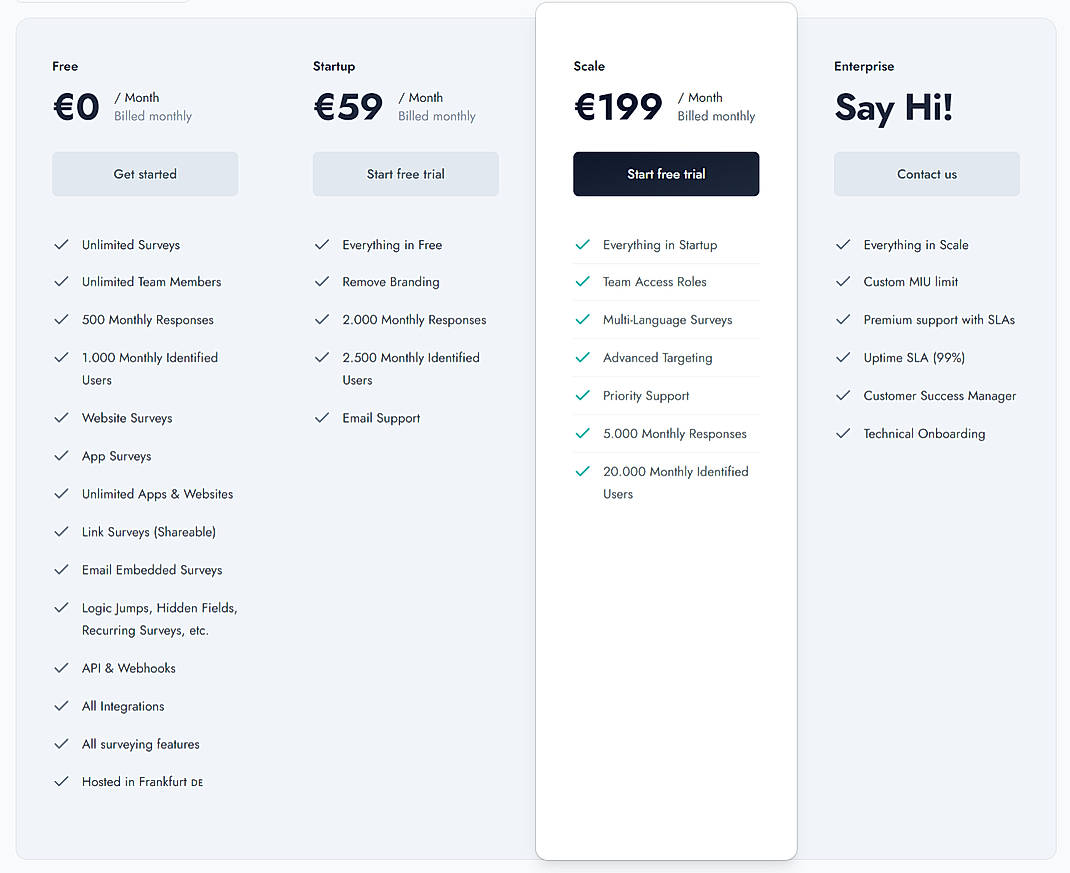Click the check icon next to "Priority Support"

(583, 396)
